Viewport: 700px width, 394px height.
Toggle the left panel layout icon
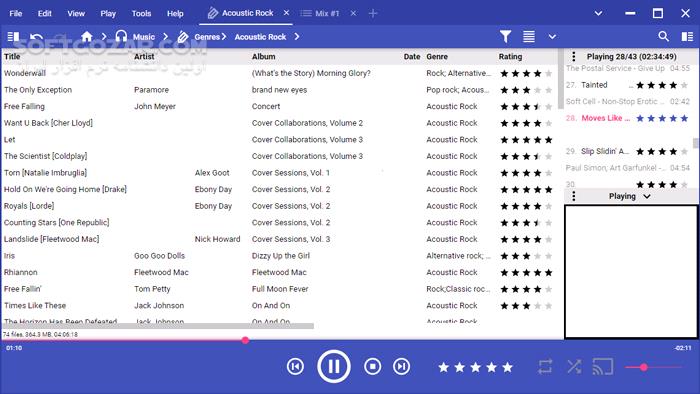pos(13,37)
